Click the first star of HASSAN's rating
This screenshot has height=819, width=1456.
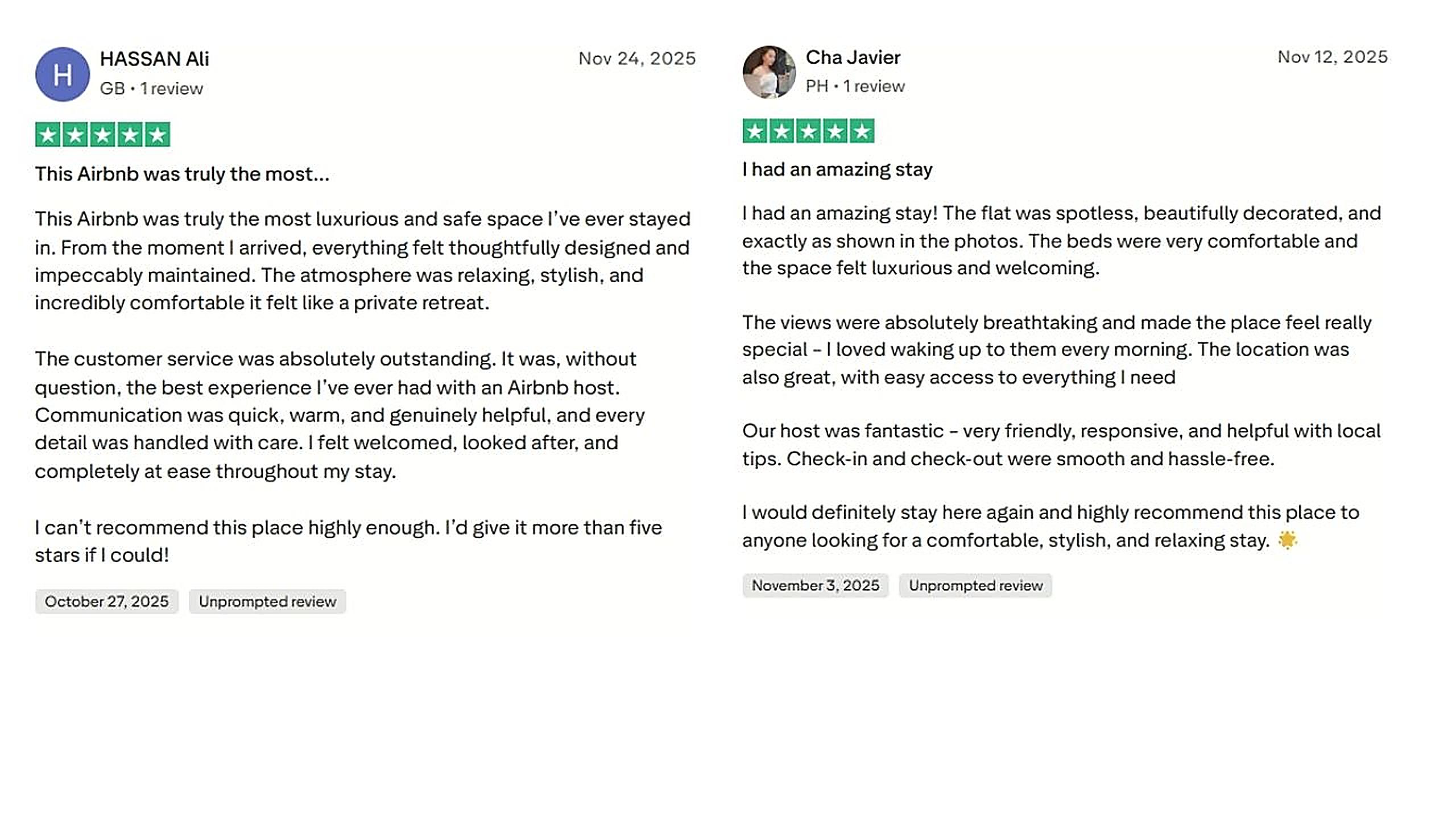tap(48, 135)
